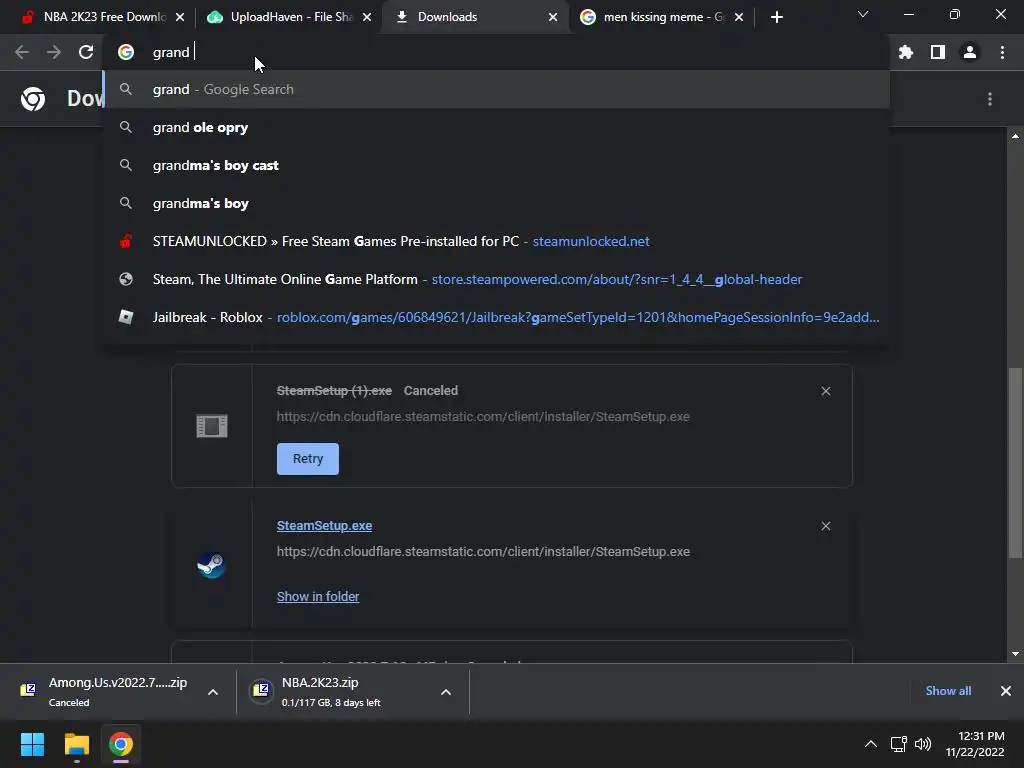Choose the 'grandma's boy cast' suggestion
1024x768 pixels.
pyautogui.click(x=496, y=165)
